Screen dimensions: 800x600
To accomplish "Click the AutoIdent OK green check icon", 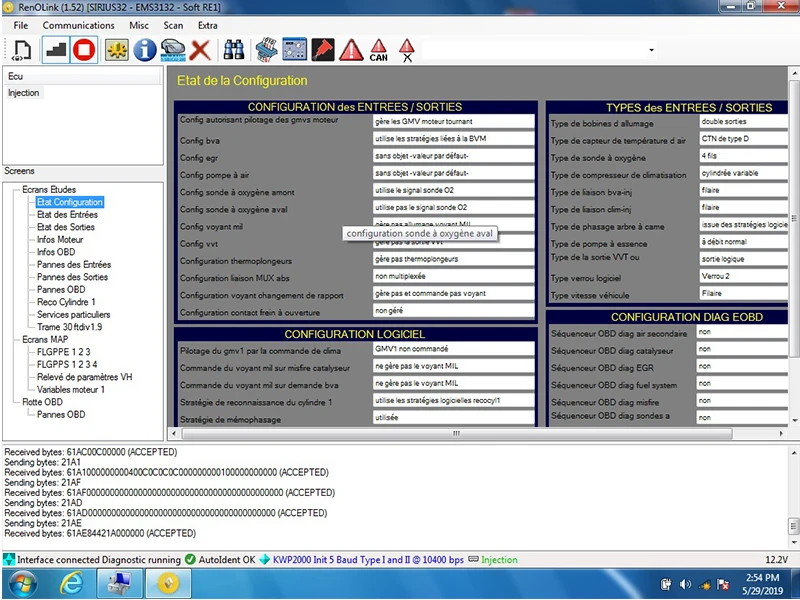I will (x=190, y=560).
